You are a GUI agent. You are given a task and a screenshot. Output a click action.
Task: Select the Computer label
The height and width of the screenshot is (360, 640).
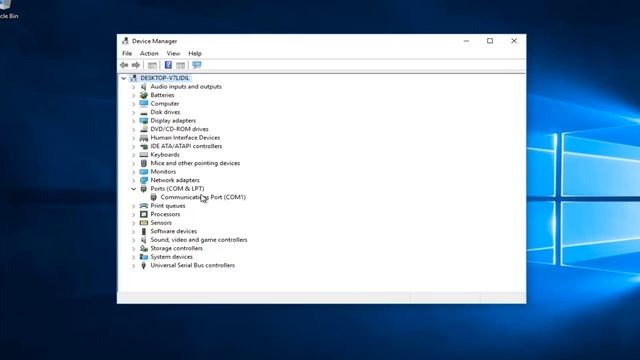coord(164,104)
